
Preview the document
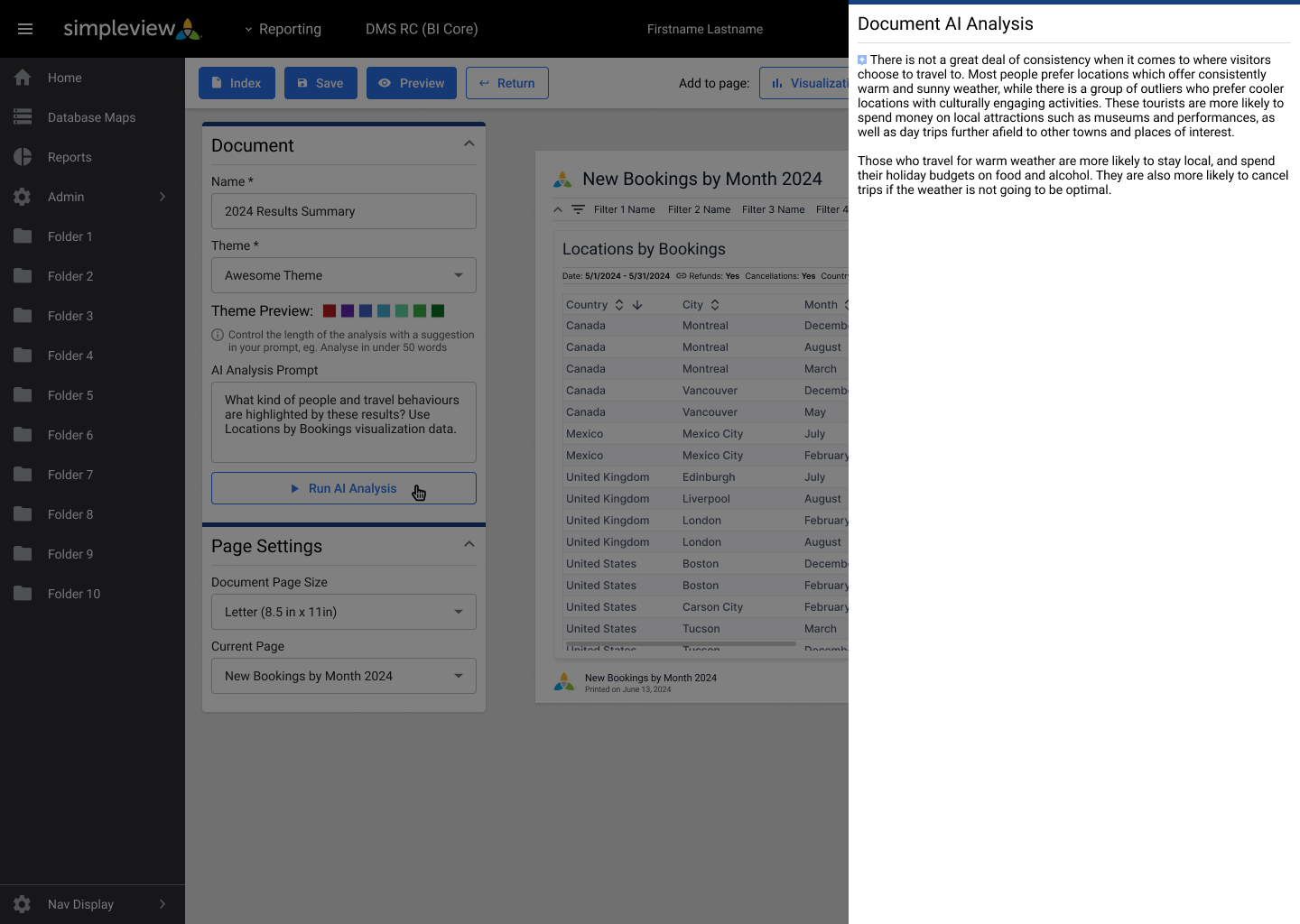point(411,82)
